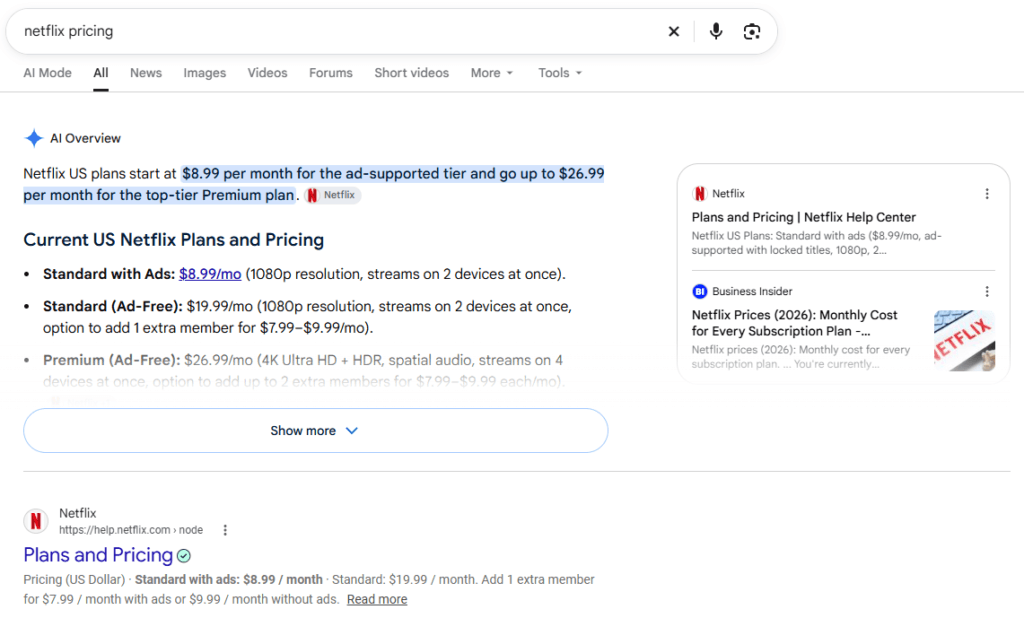Click the Premium (Ad-Free) bullet label
Screen dimensions: 1024x618
[112, 360]
